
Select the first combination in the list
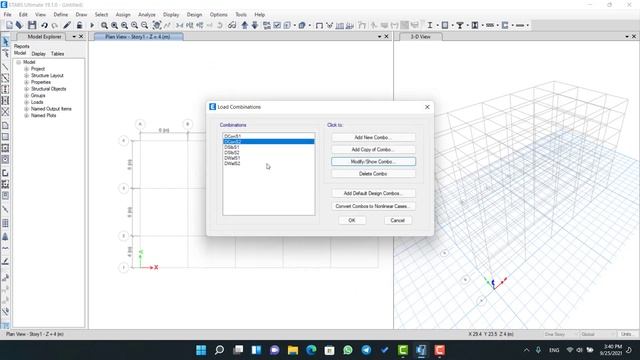[x=269, y=136]
